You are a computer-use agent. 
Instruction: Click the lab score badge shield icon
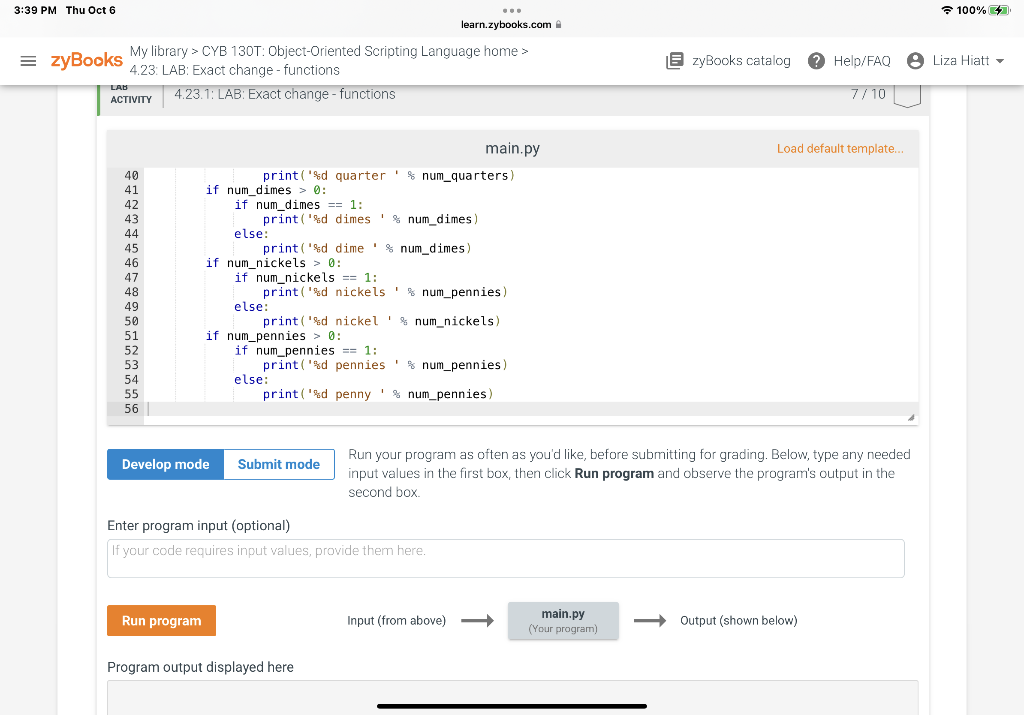pos(907,95)
